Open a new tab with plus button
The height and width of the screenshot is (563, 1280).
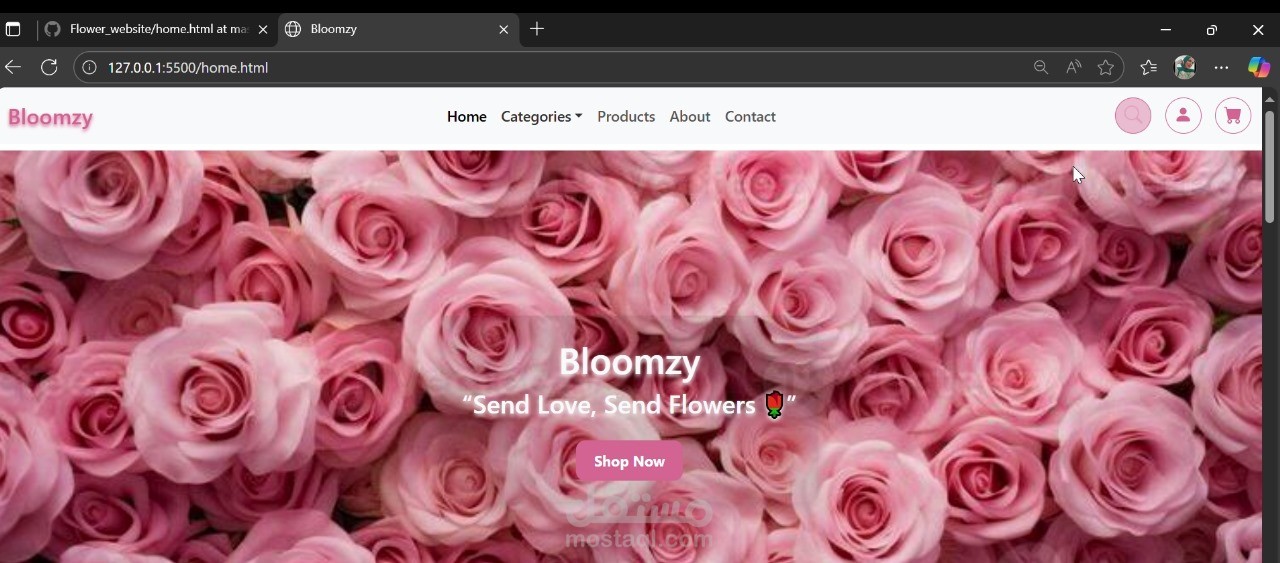537,29
